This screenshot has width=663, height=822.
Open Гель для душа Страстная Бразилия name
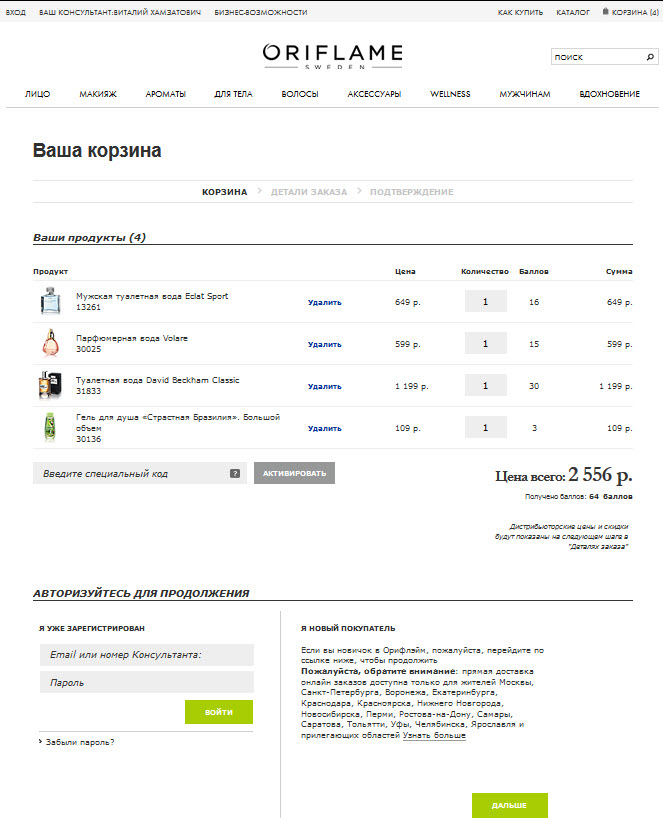178,423
